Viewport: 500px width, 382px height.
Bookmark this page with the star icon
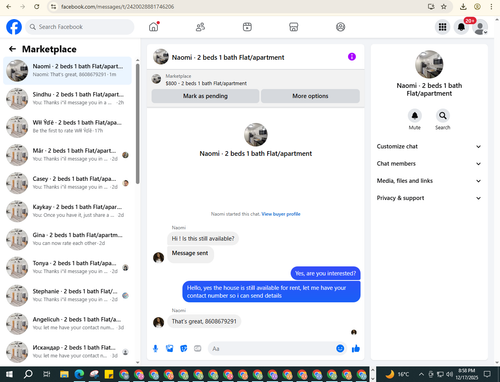[x=444, y=7]
